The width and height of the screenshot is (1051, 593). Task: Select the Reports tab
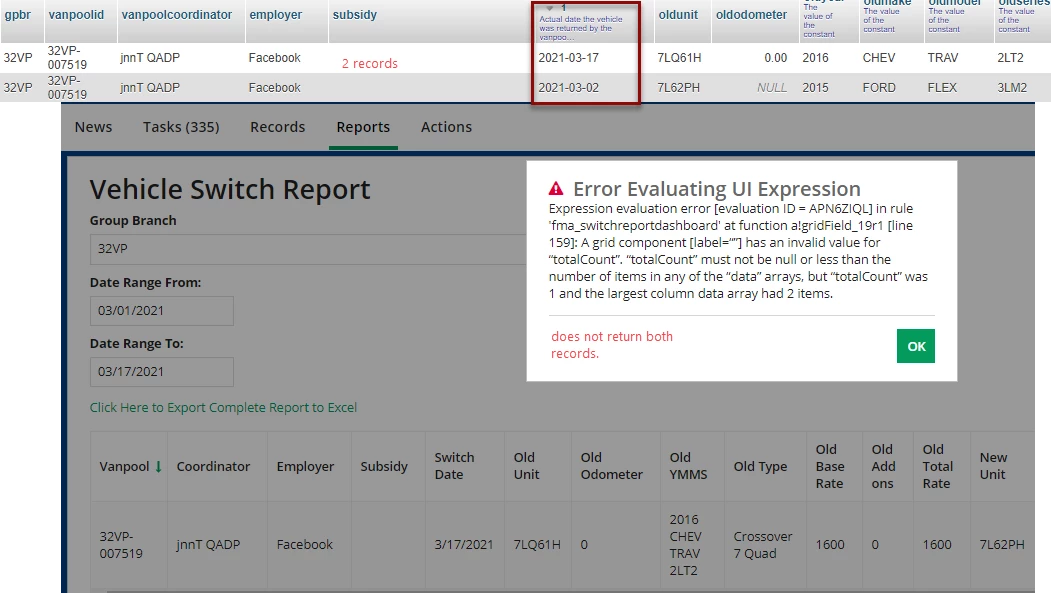pos(363,127)
